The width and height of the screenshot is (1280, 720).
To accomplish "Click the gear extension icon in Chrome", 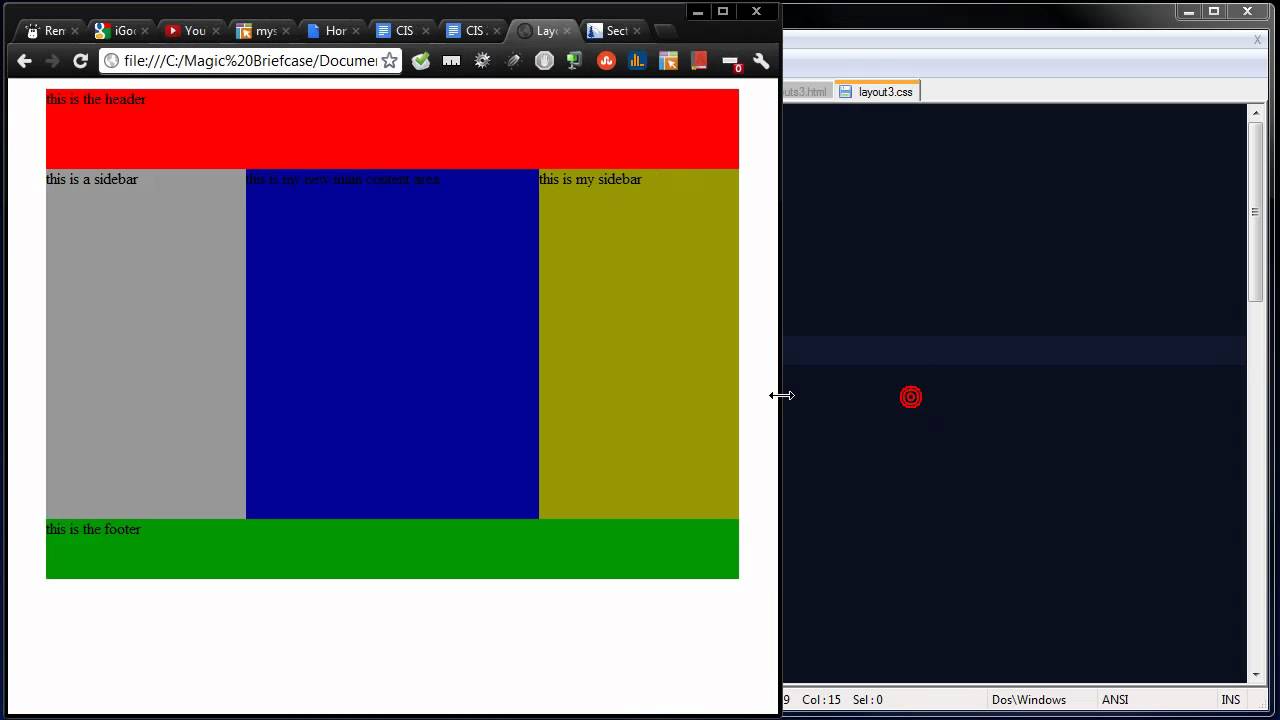I will coord(482,61).
